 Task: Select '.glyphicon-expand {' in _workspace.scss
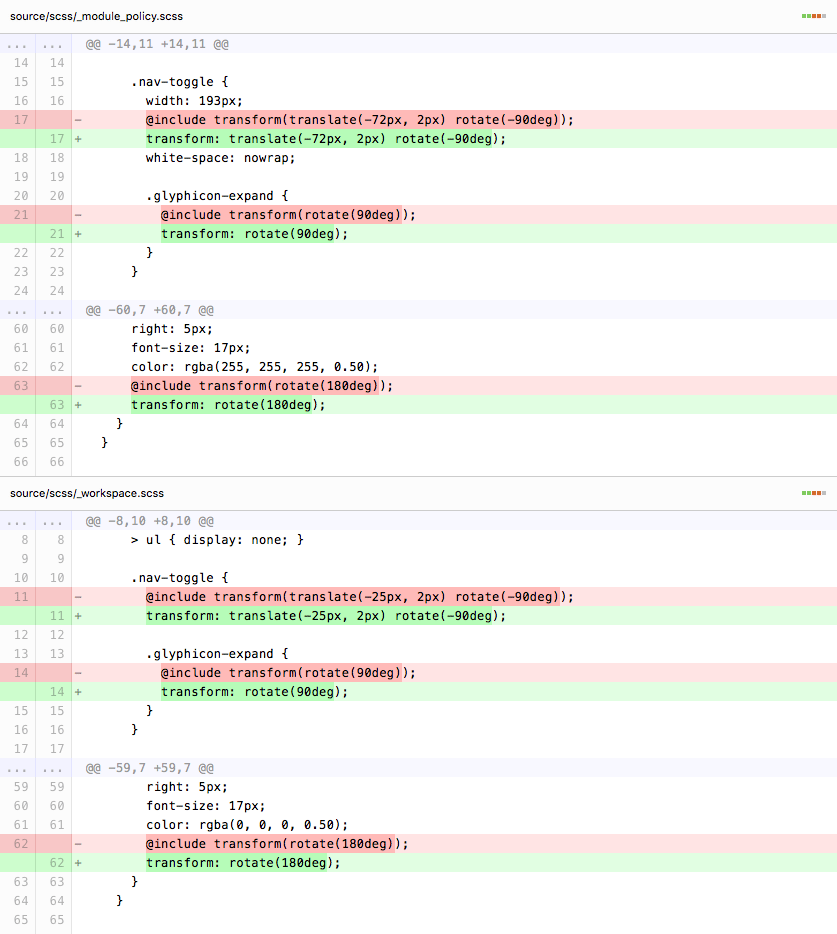217,654
